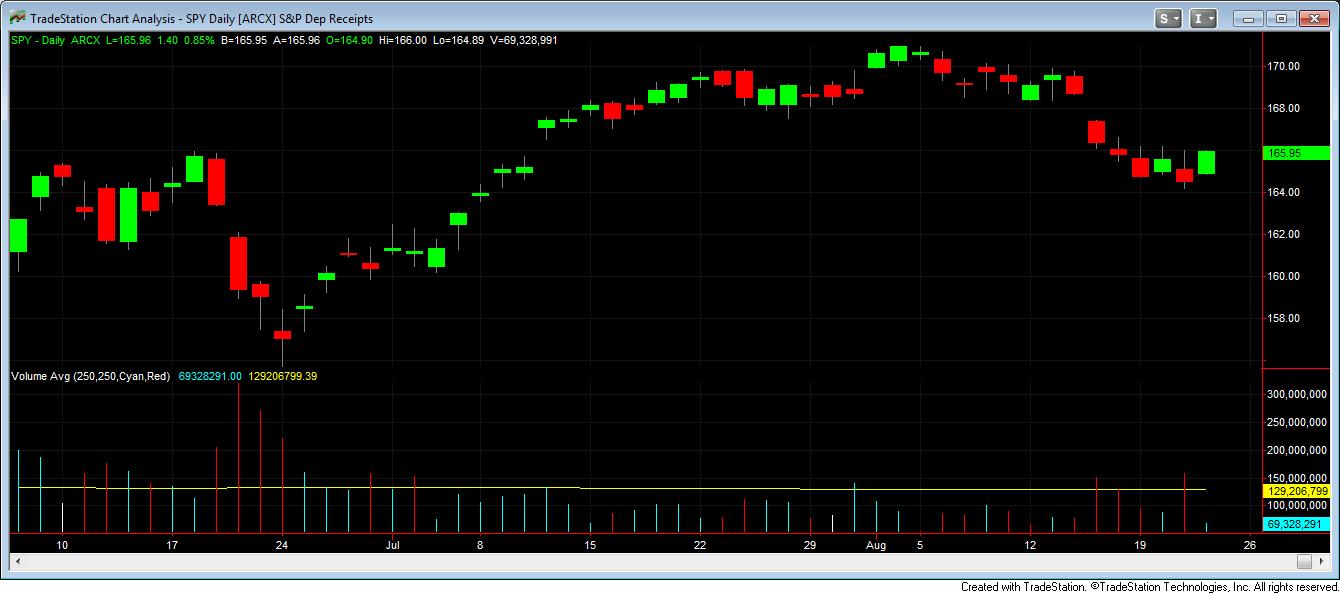This screenshot has width=1340, height=593.
Task: Click the left scroll arrow of horizontal scrollbar
Action: (x=17, y=561)
